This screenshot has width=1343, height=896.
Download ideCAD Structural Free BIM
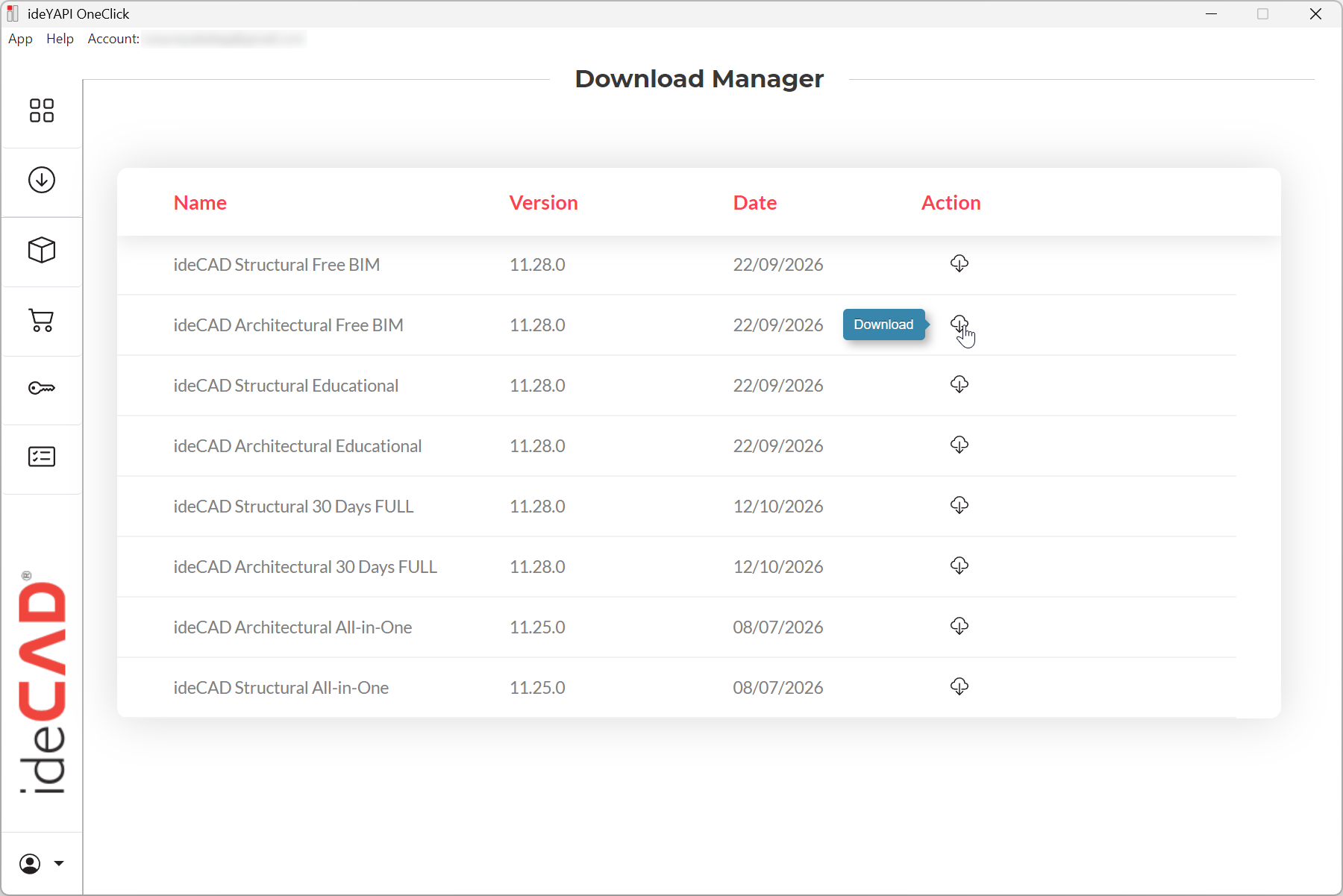[x=959, y=263]
